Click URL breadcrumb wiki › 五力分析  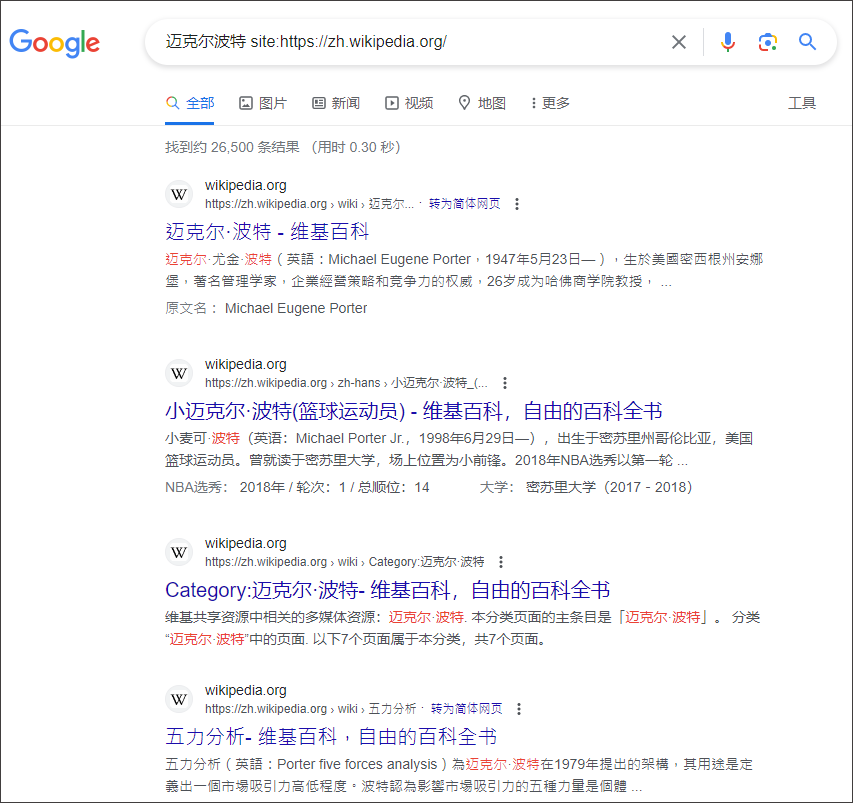(x=310, y=709)
